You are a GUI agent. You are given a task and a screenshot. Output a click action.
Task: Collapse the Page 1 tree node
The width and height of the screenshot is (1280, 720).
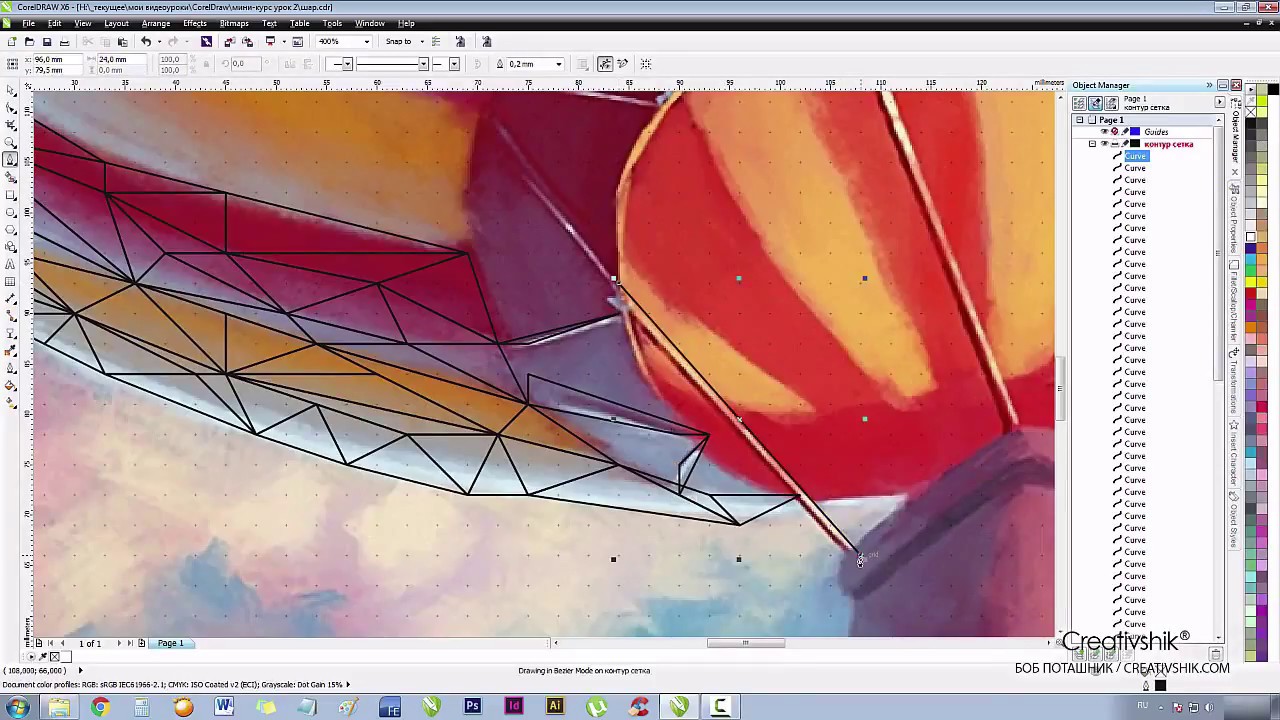click(1079, 120)
